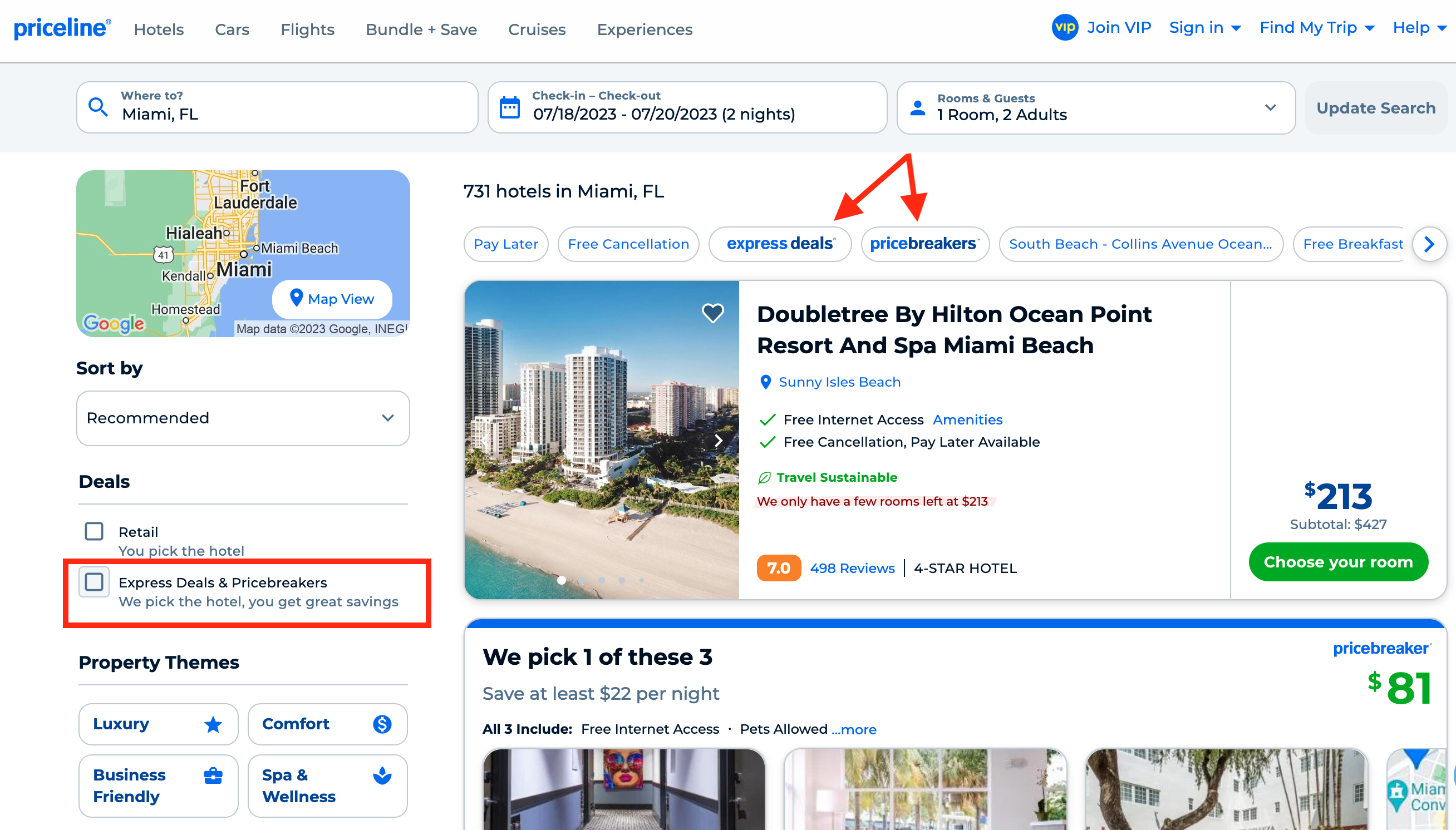The image size is (1456, 830).
Task: Toggle the Free Cancellation filter chip
Action: click(x=628, y=244)
